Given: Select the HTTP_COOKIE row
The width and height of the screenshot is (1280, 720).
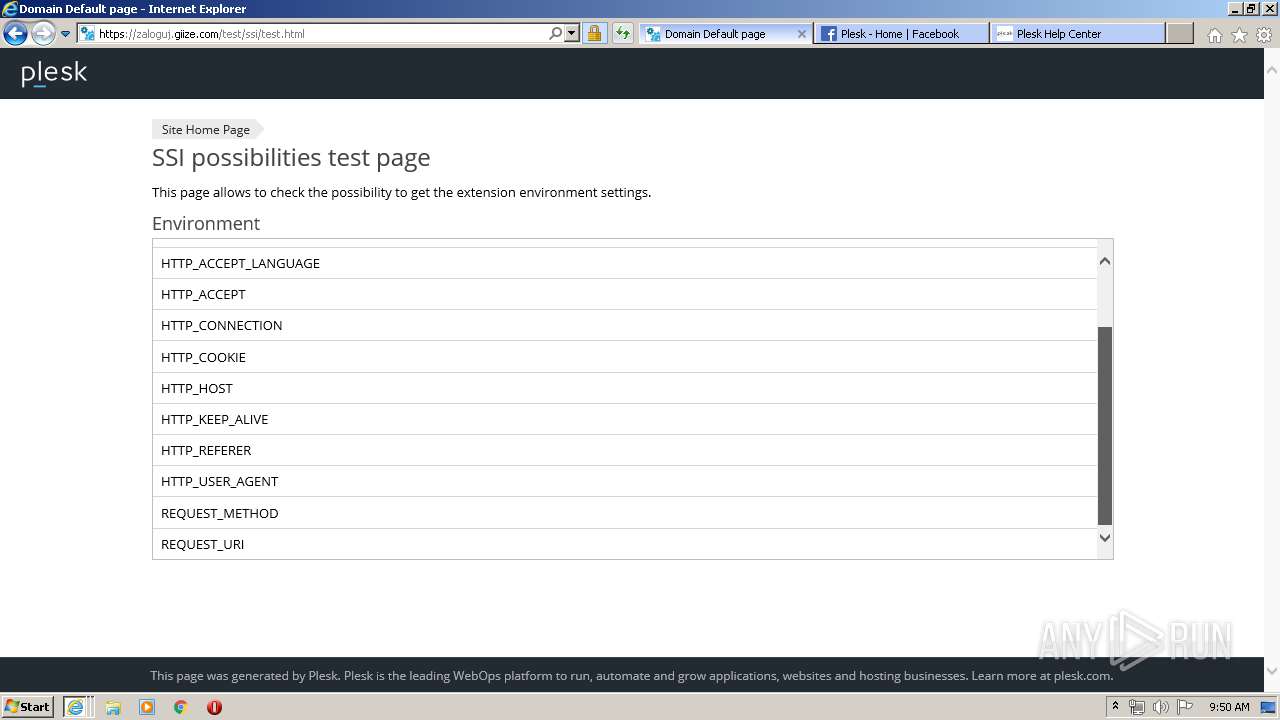Looking at the screenshot, I should point(625,357).
